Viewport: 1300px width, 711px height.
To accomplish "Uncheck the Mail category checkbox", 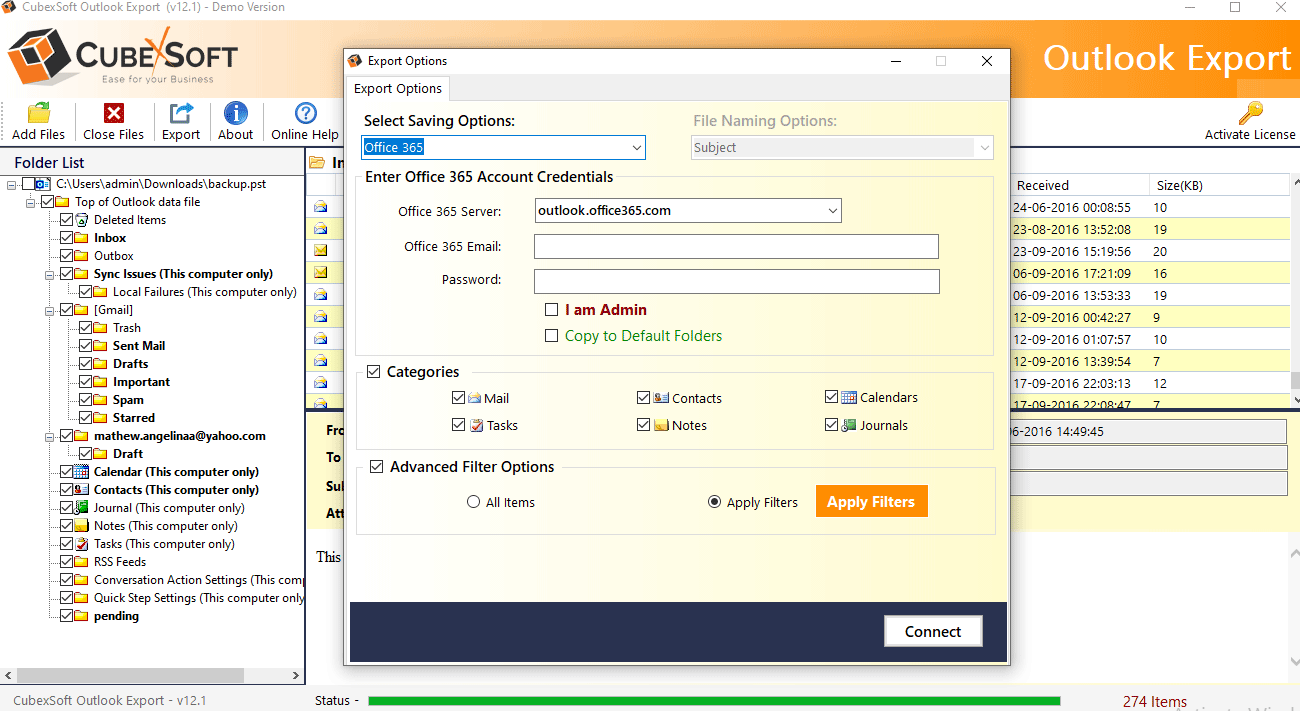I will [458, 398].
